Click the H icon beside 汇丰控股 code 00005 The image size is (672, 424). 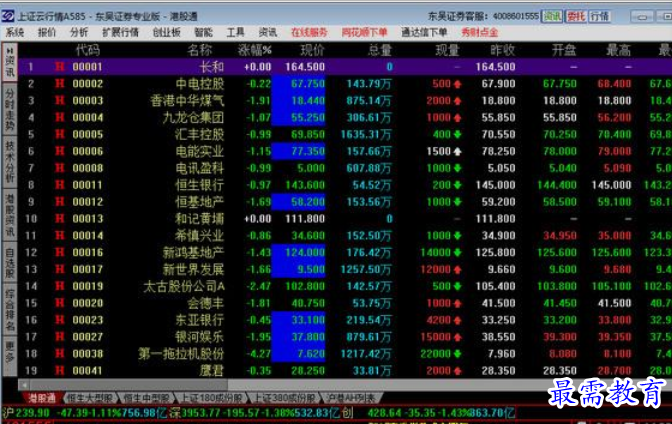click(x=60, y=134)
